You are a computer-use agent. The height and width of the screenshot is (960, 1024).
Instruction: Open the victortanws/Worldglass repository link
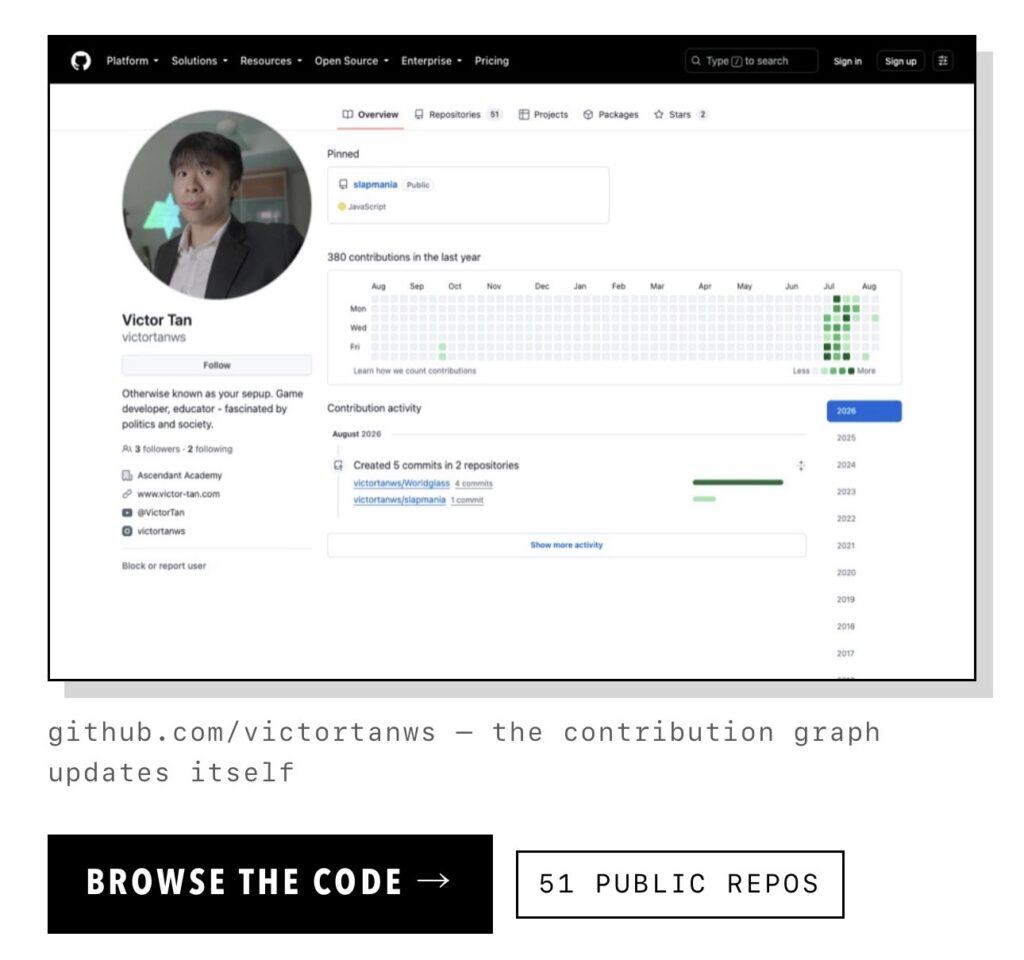(x=401, y=483)
